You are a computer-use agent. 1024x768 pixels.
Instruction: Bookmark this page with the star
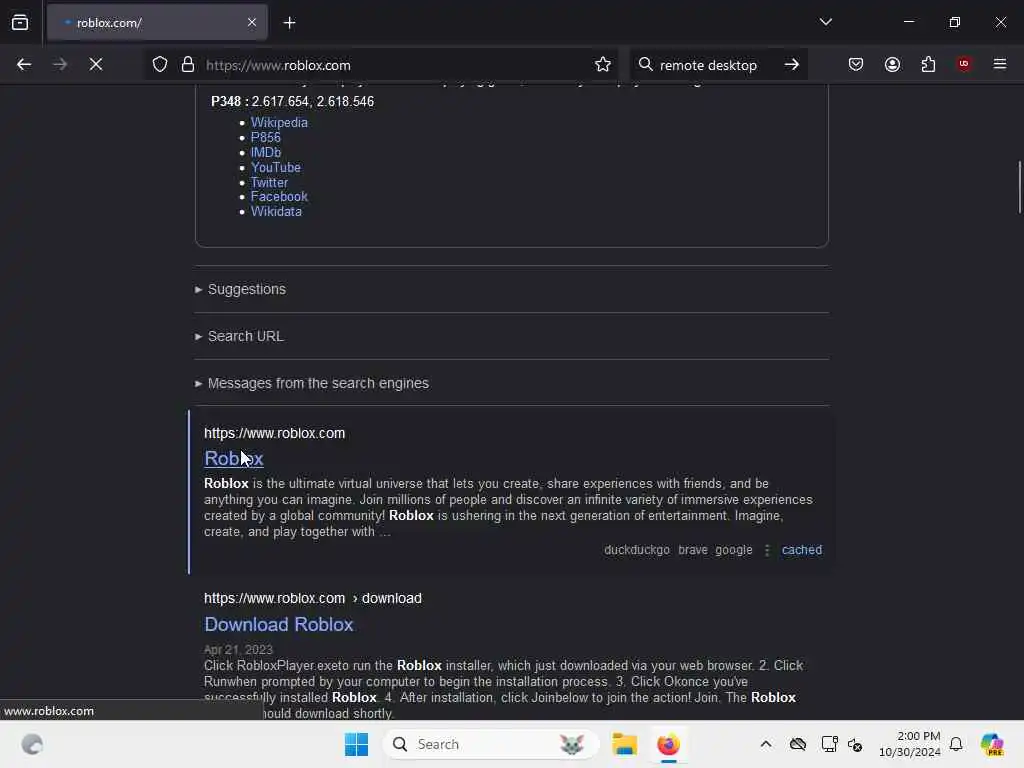603,64
